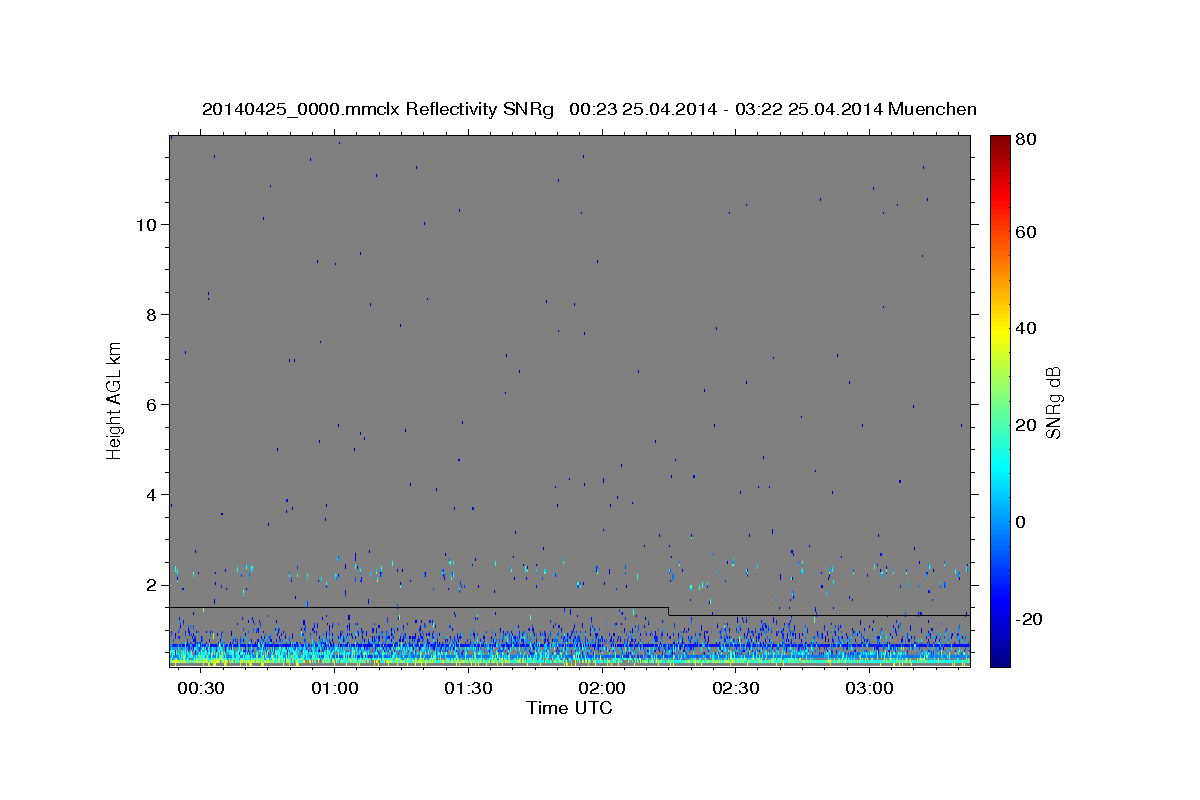The image size is (1200, 800).
Task: Click the end time '03:22 25.04.2014' in title
Action: [808, 109]
